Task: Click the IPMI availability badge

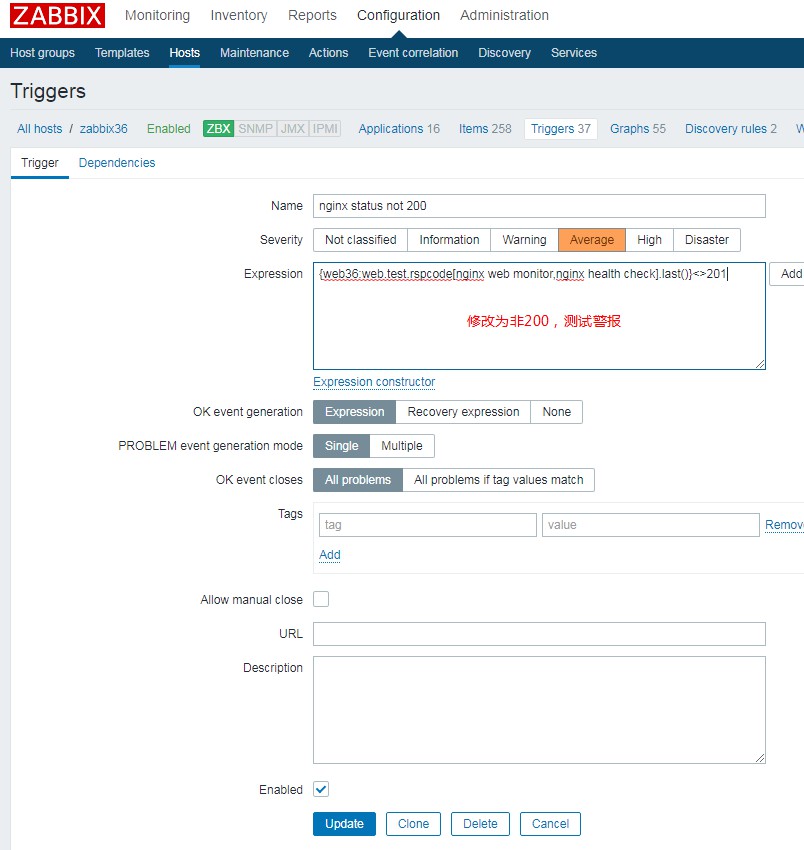Action: point(325,129)
